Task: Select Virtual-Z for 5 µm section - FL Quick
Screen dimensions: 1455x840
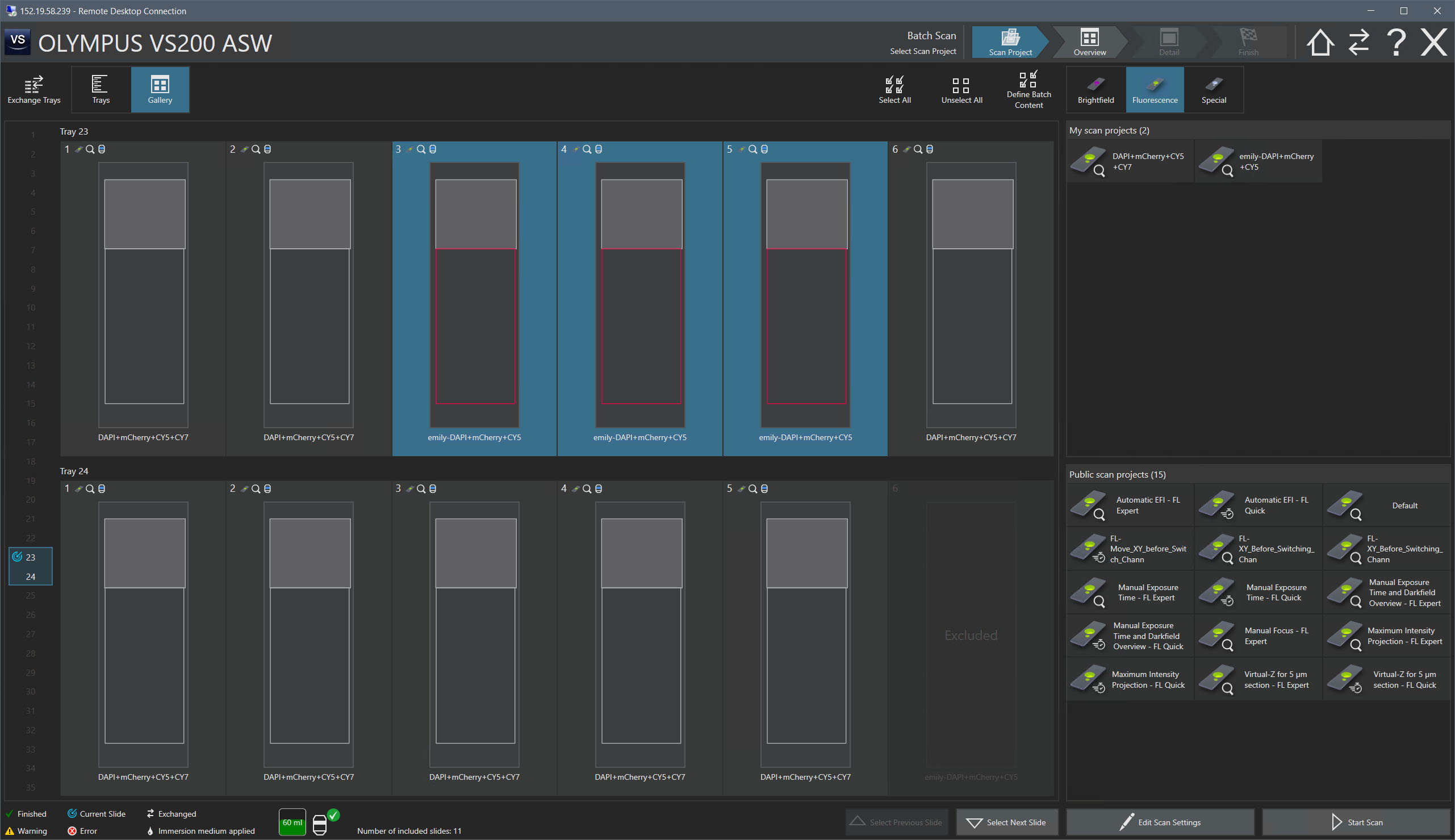Action: click(1386, 680)
